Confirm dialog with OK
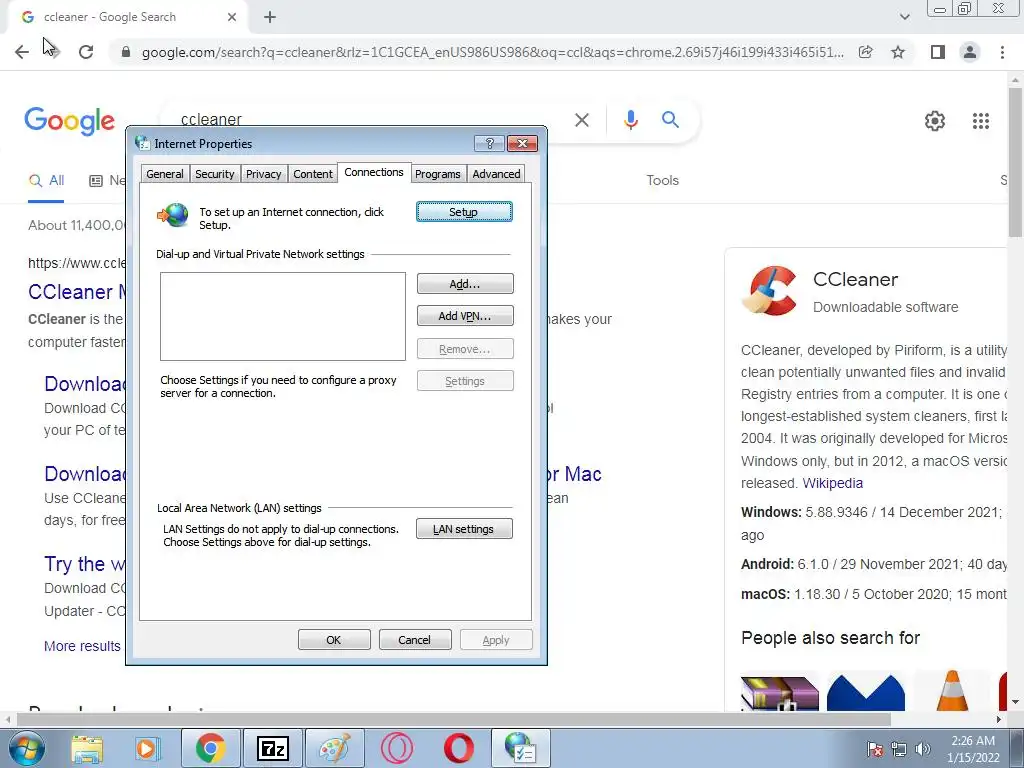The width and height of the screenshot is (1024, 768). point(334,639)
